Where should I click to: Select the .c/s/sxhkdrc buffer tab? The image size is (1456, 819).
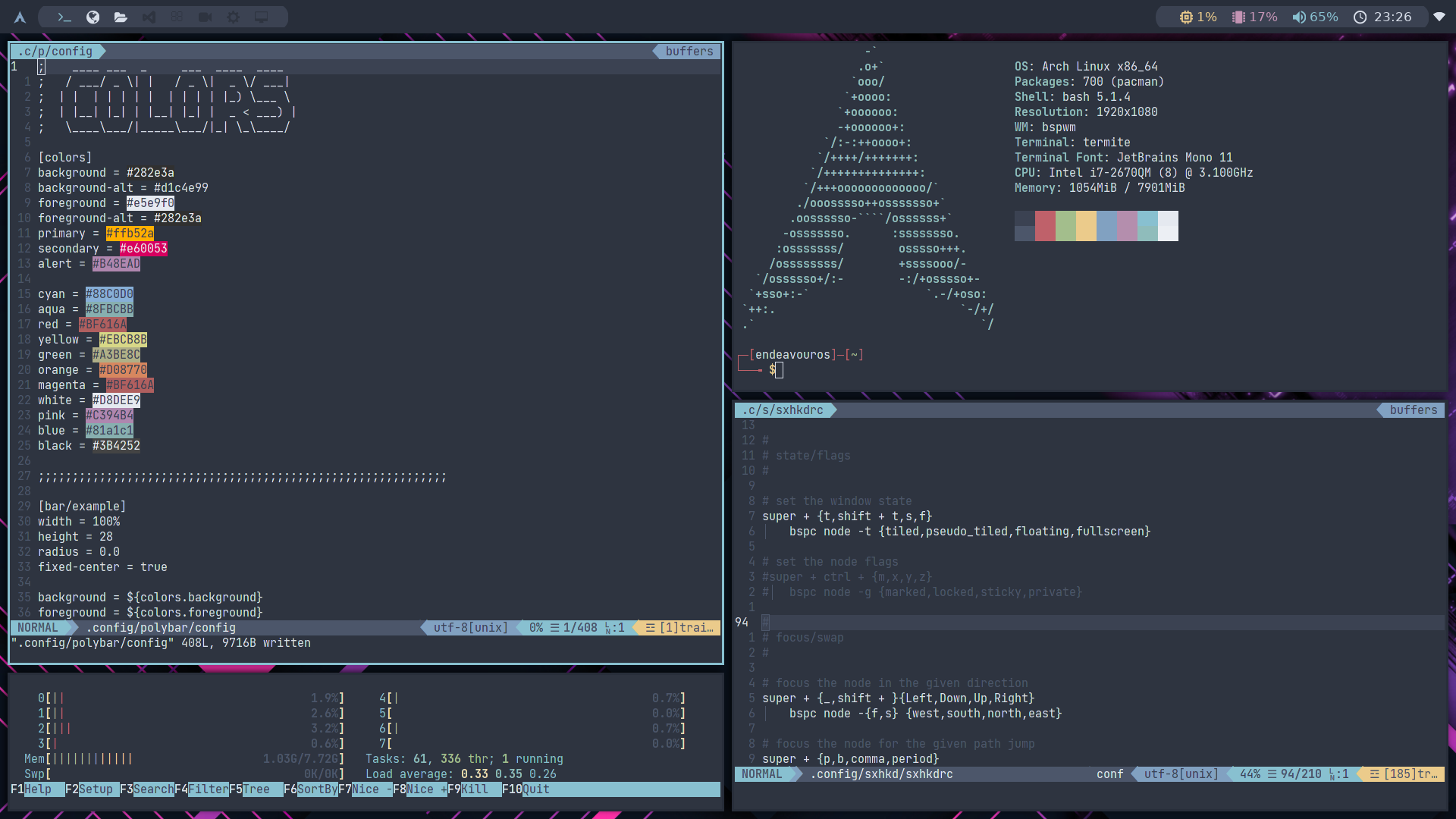click(x=785, y=409)
